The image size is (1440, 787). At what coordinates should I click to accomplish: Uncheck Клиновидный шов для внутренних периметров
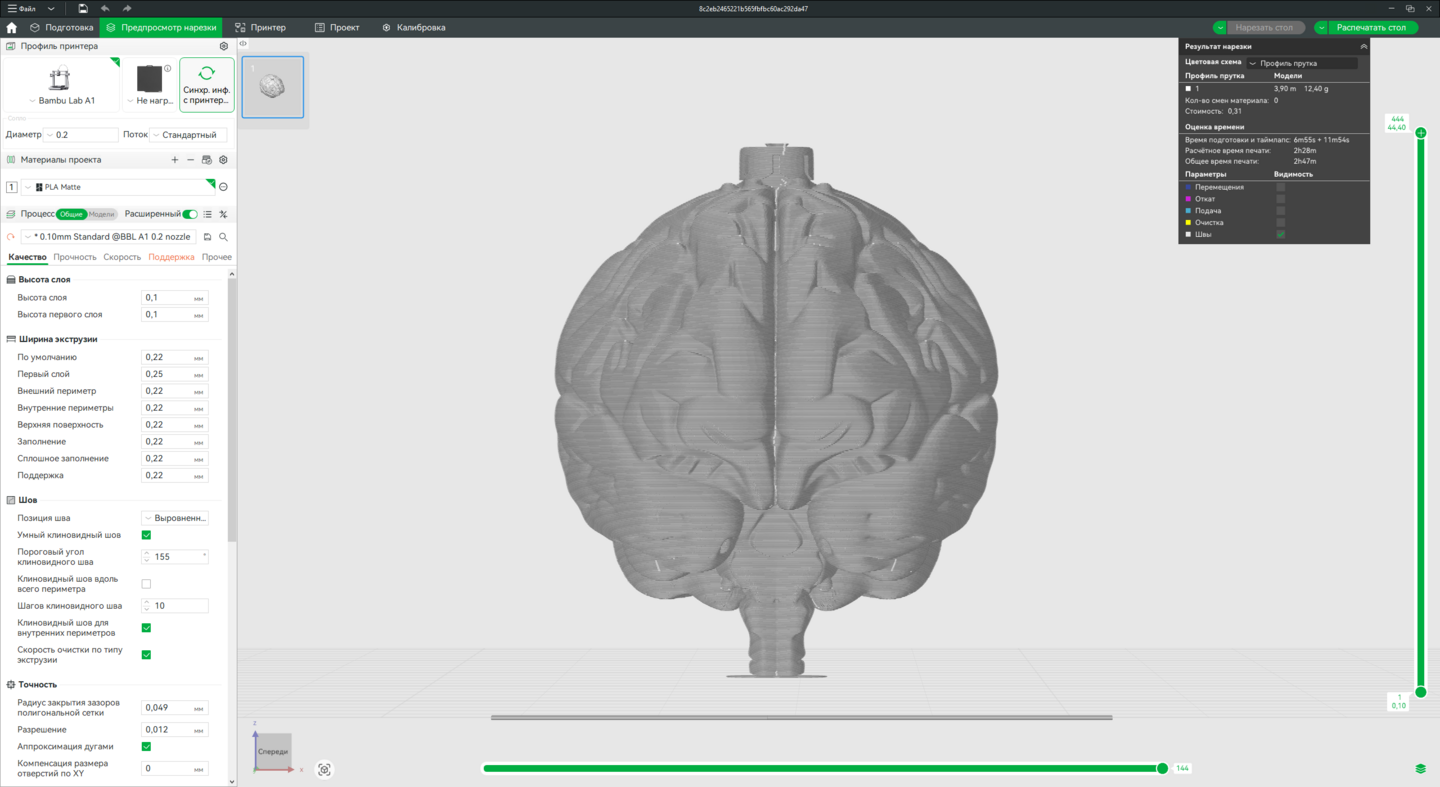coord(146,628)
